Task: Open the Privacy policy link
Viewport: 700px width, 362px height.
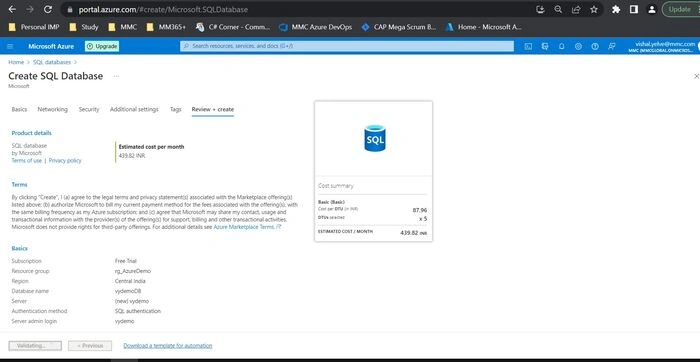Action: click(x=65, y=161)
